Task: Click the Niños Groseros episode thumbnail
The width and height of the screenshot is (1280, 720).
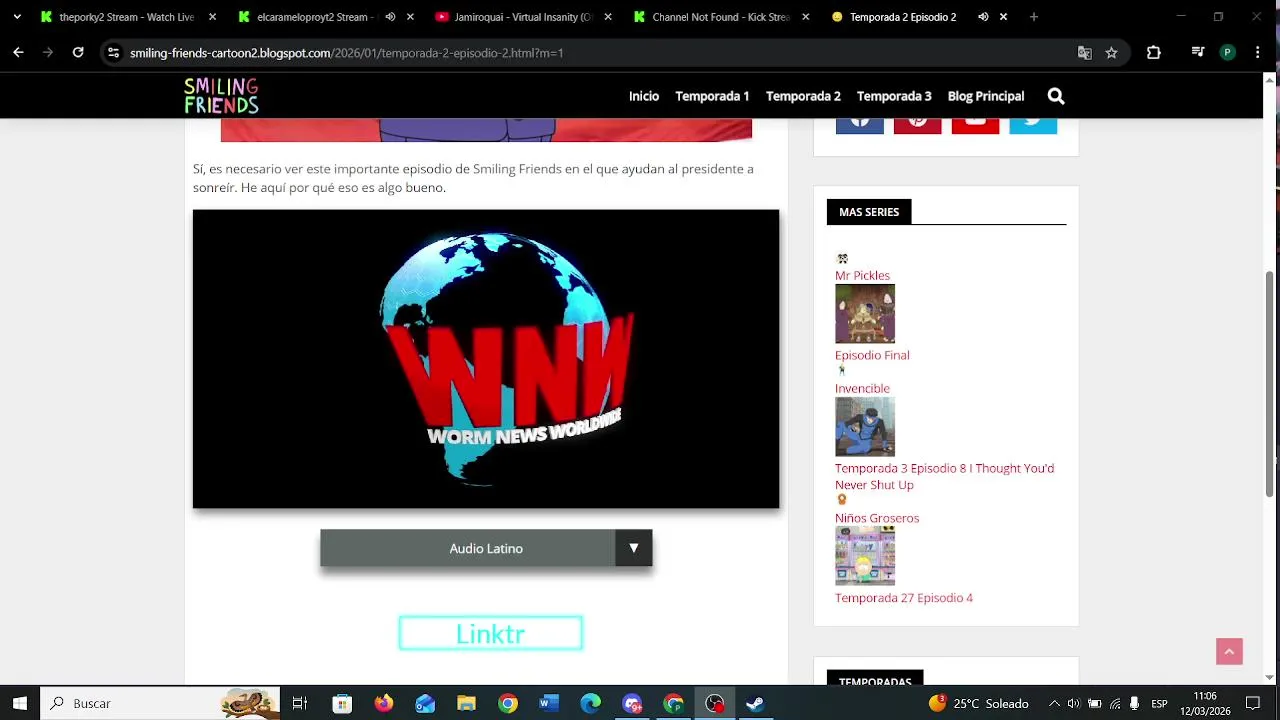Action: coord(865,556)
